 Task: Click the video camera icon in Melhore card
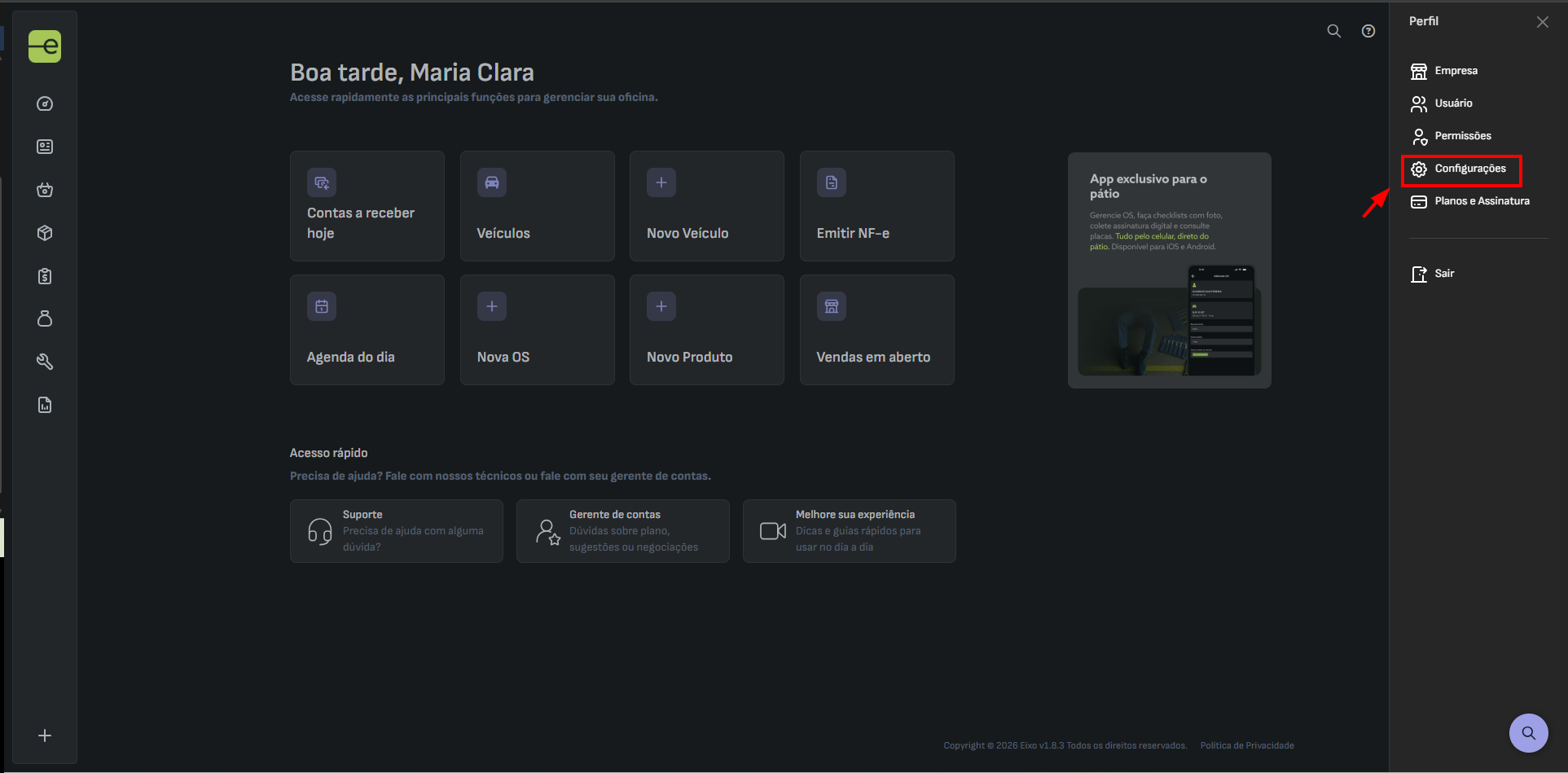click(x=773, y=531)
